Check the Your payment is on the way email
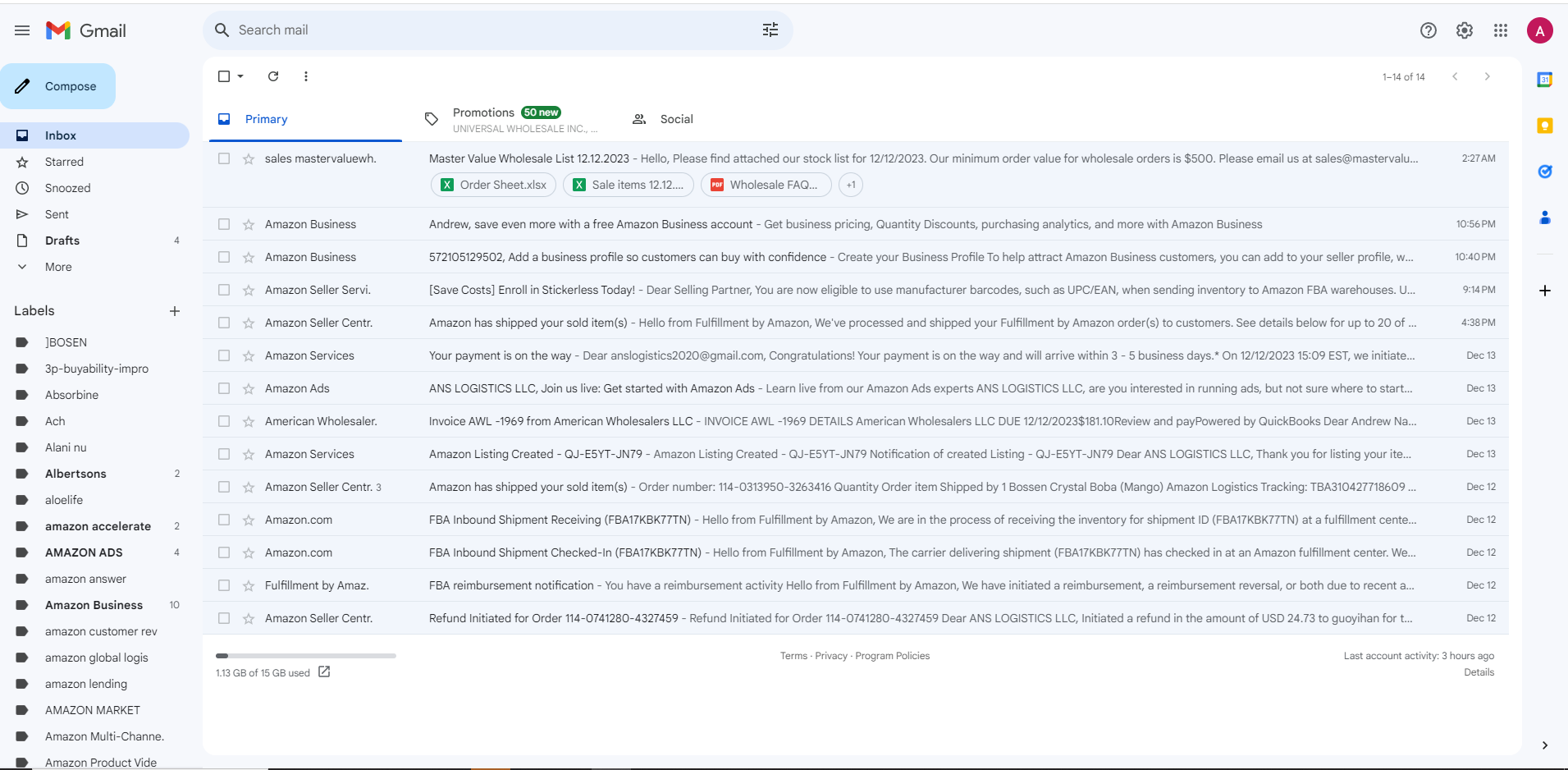1568x770 pixels. (x=224, y=355)
